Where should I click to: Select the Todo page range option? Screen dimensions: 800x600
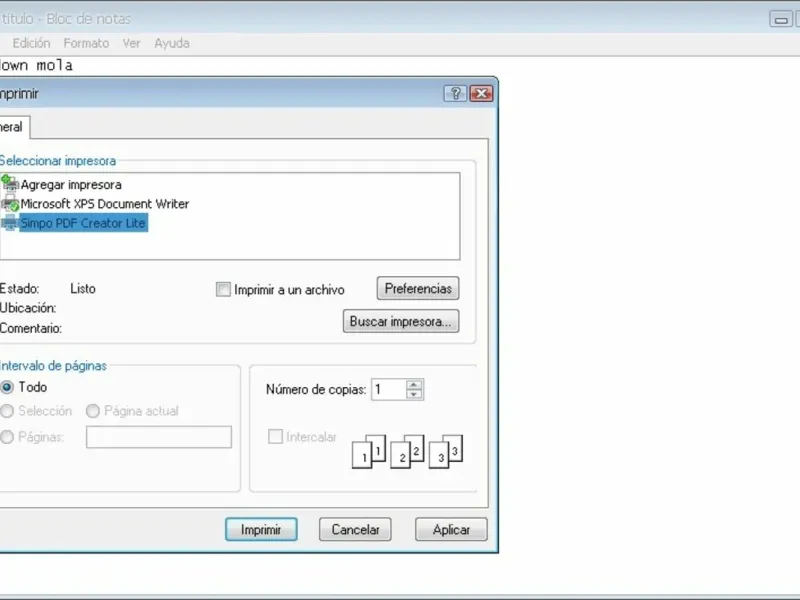[7, 387]
